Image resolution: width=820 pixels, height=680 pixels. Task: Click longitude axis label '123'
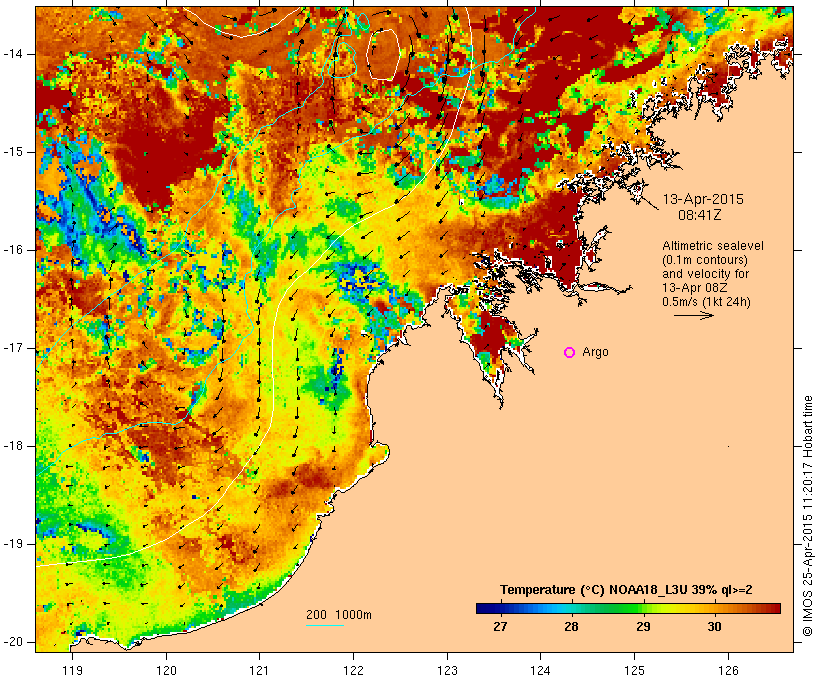pyautogui.click(x=447, y=670)
